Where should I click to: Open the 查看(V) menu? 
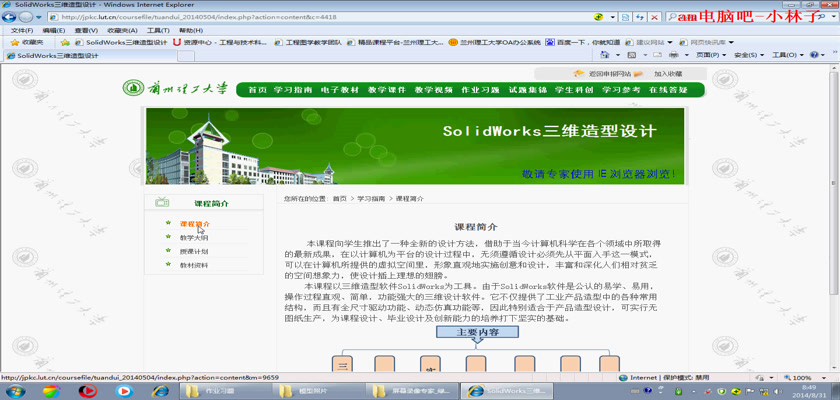coord(86,30)
